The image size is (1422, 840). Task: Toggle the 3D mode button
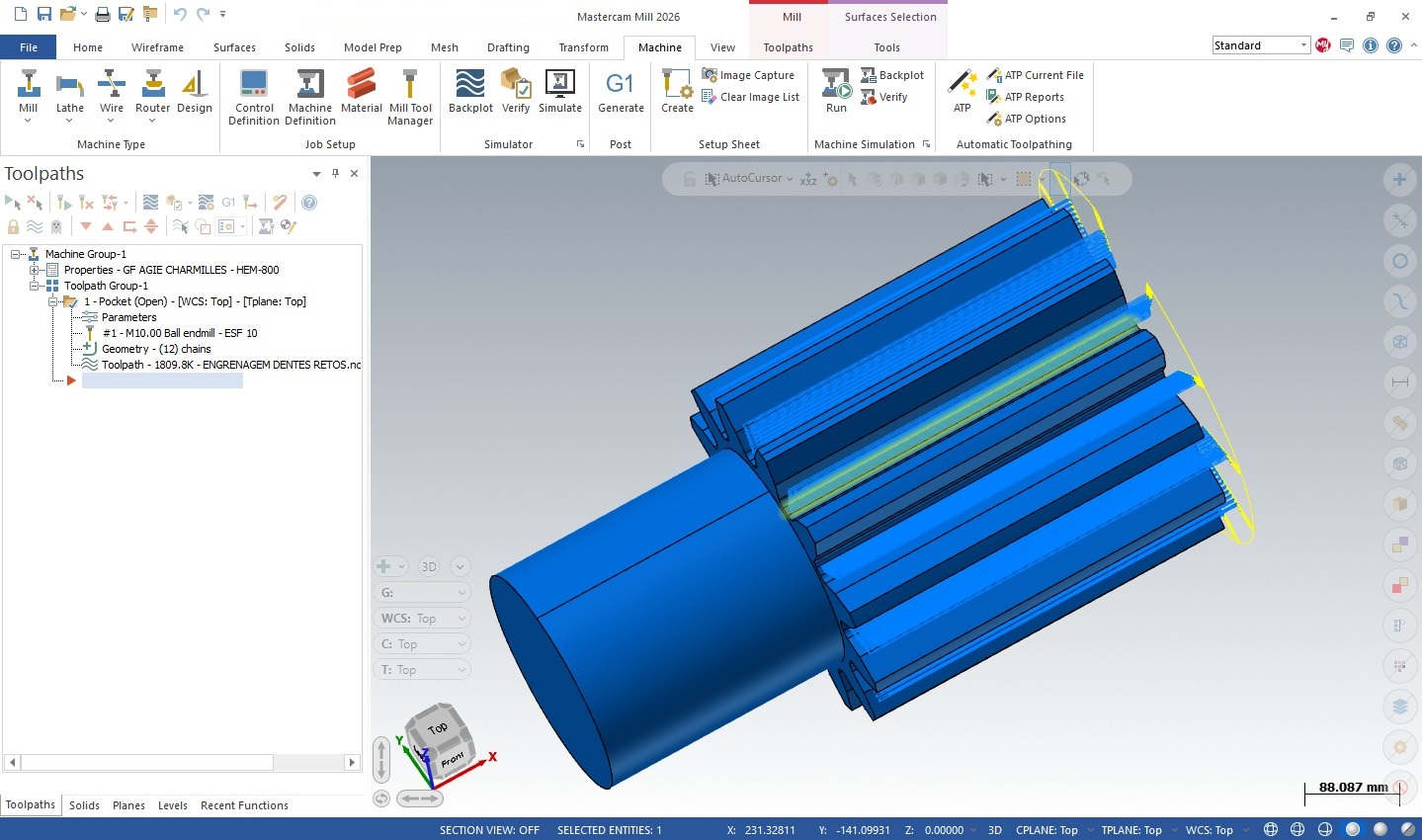pos(429,566)
